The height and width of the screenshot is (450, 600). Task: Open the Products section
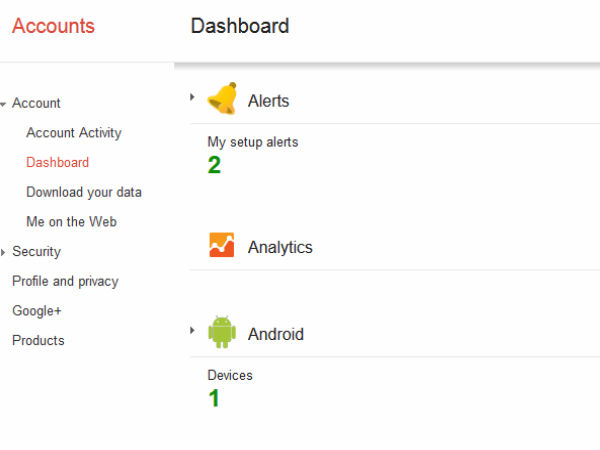coord(38,340)
